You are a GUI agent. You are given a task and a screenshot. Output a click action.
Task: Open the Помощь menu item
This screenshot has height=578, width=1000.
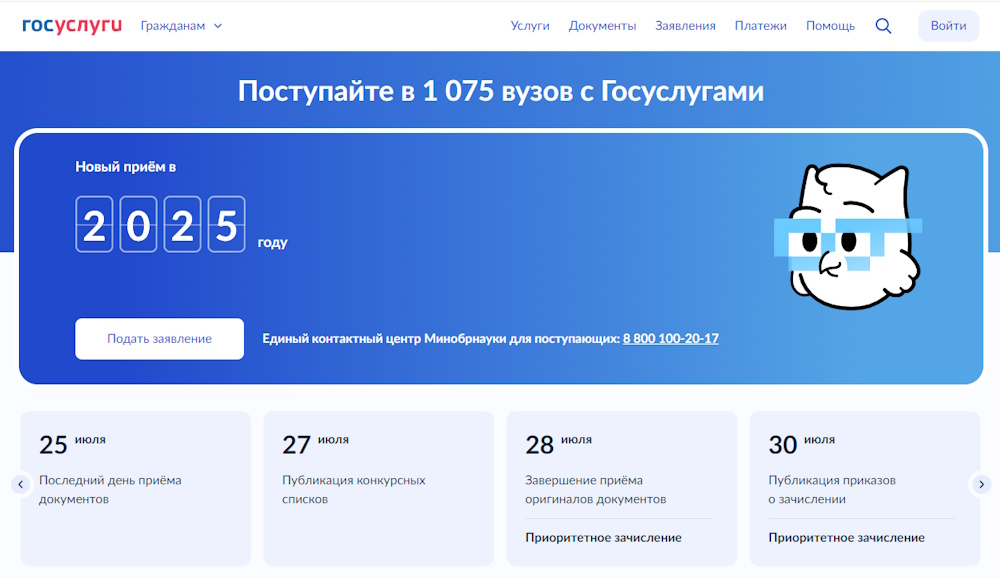830,26
